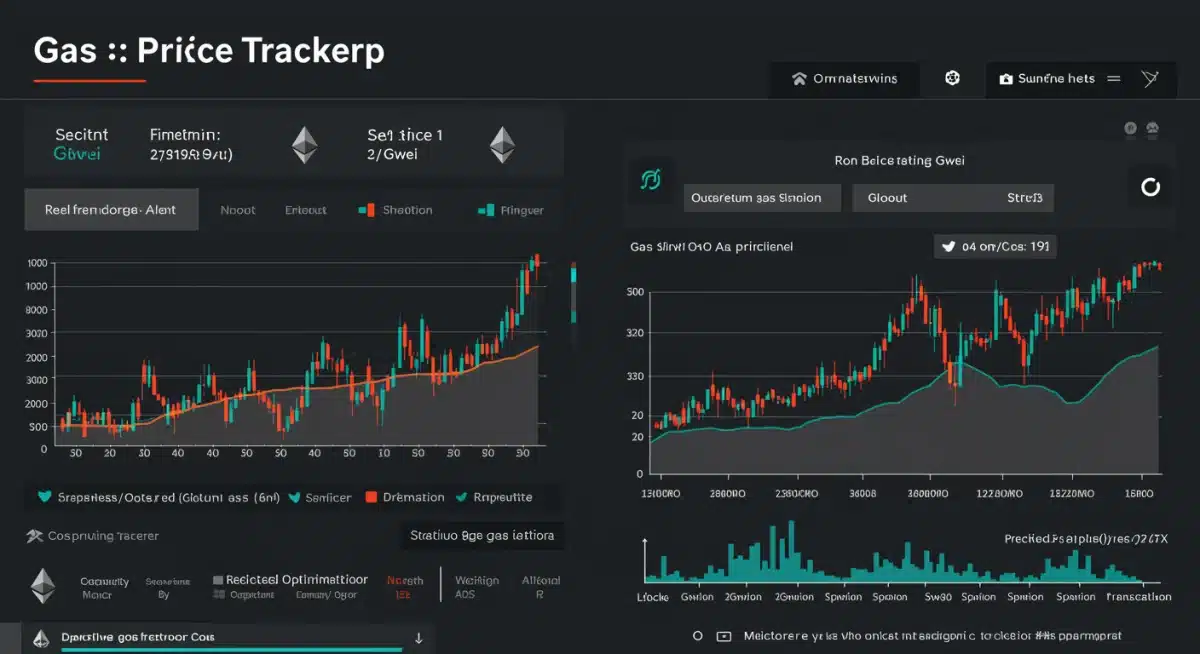Refresh data with the circular arrow icon
This screenshot has height=654, width=1200.
[x=1149, y=185]
